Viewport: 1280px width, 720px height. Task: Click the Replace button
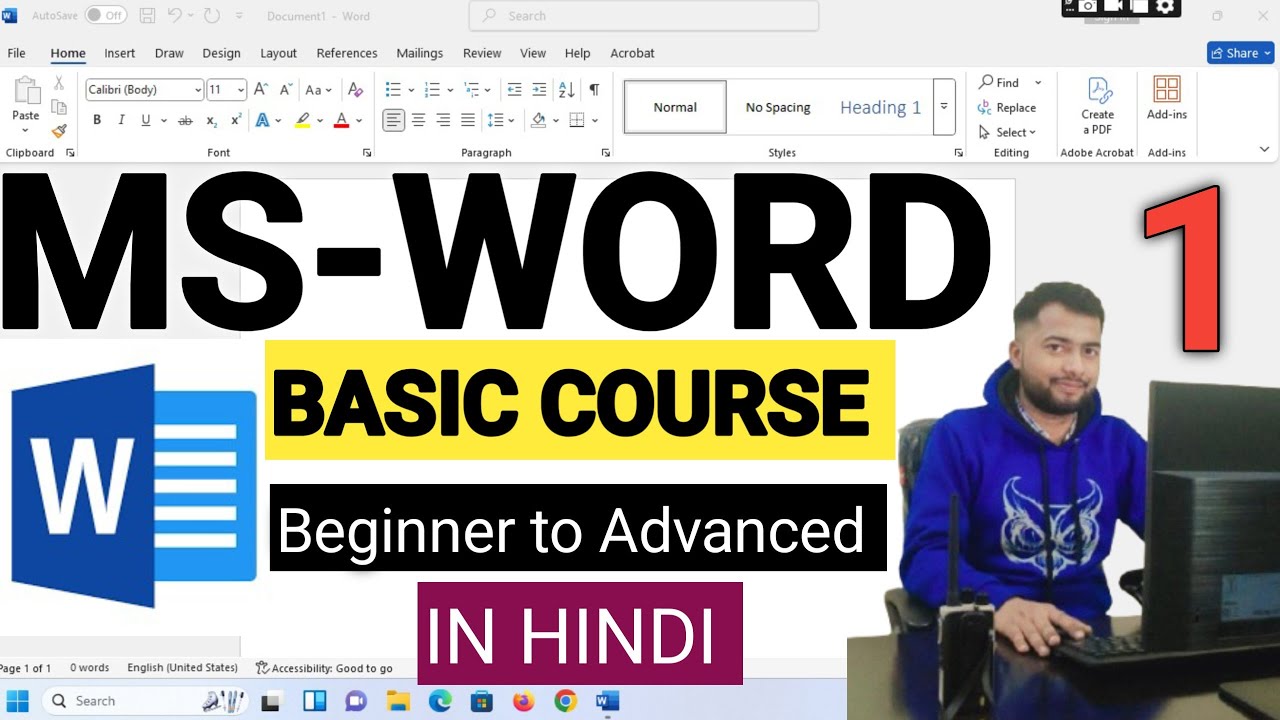tap(1007, 108)
